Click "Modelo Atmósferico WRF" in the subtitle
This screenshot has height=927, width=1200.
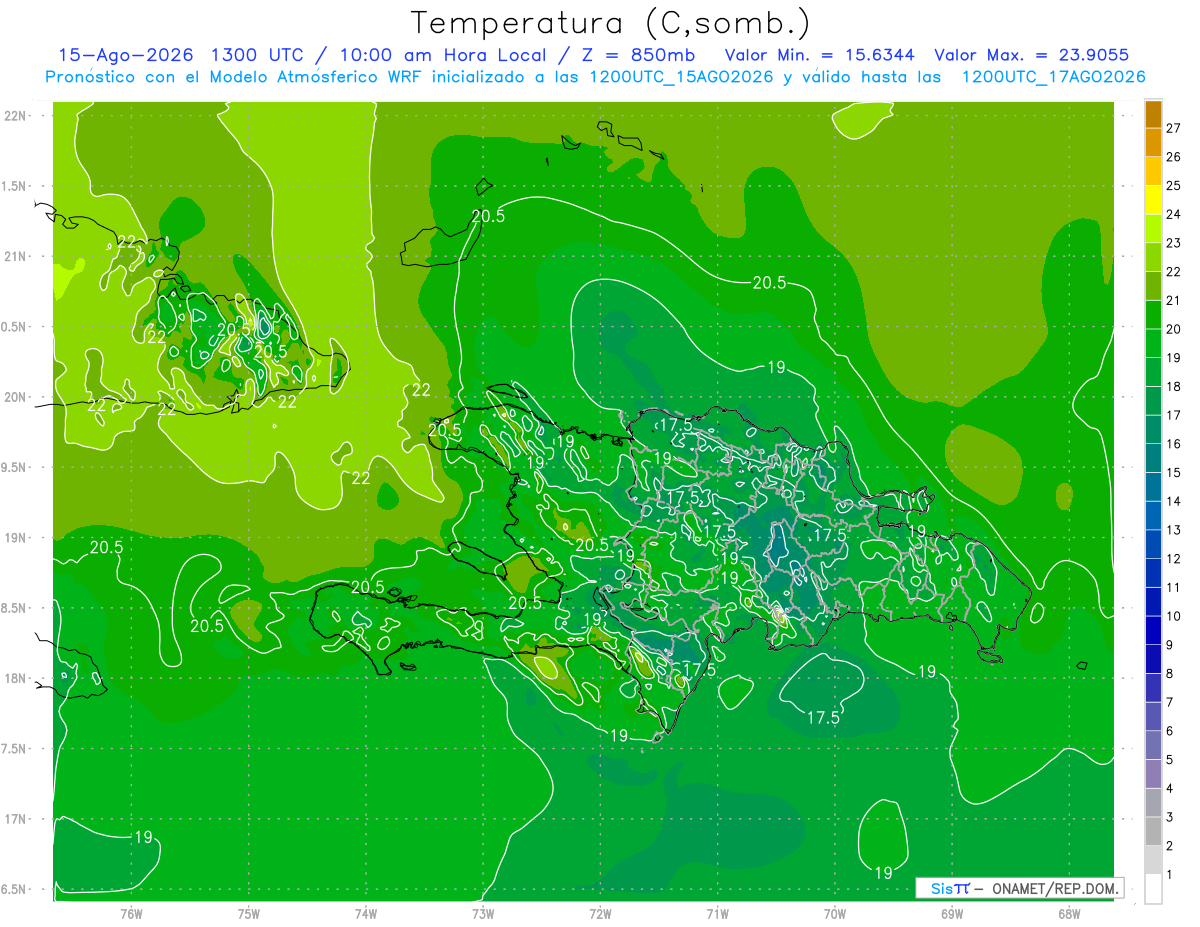pyautogui.click(x=317, y=77)
